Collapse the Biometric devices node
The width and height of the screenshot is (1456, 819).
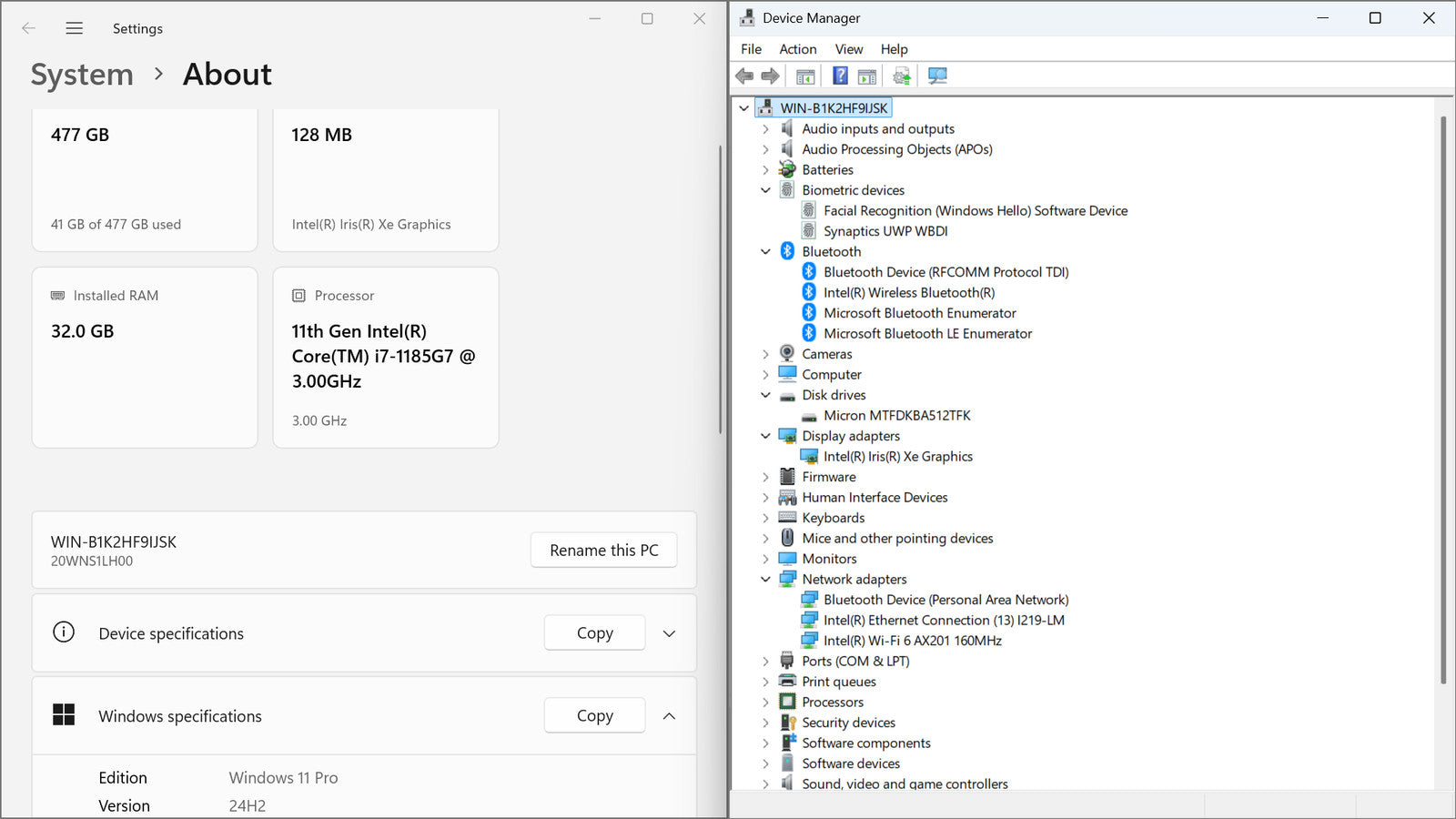pyautogui.click(x=765, y=190)
